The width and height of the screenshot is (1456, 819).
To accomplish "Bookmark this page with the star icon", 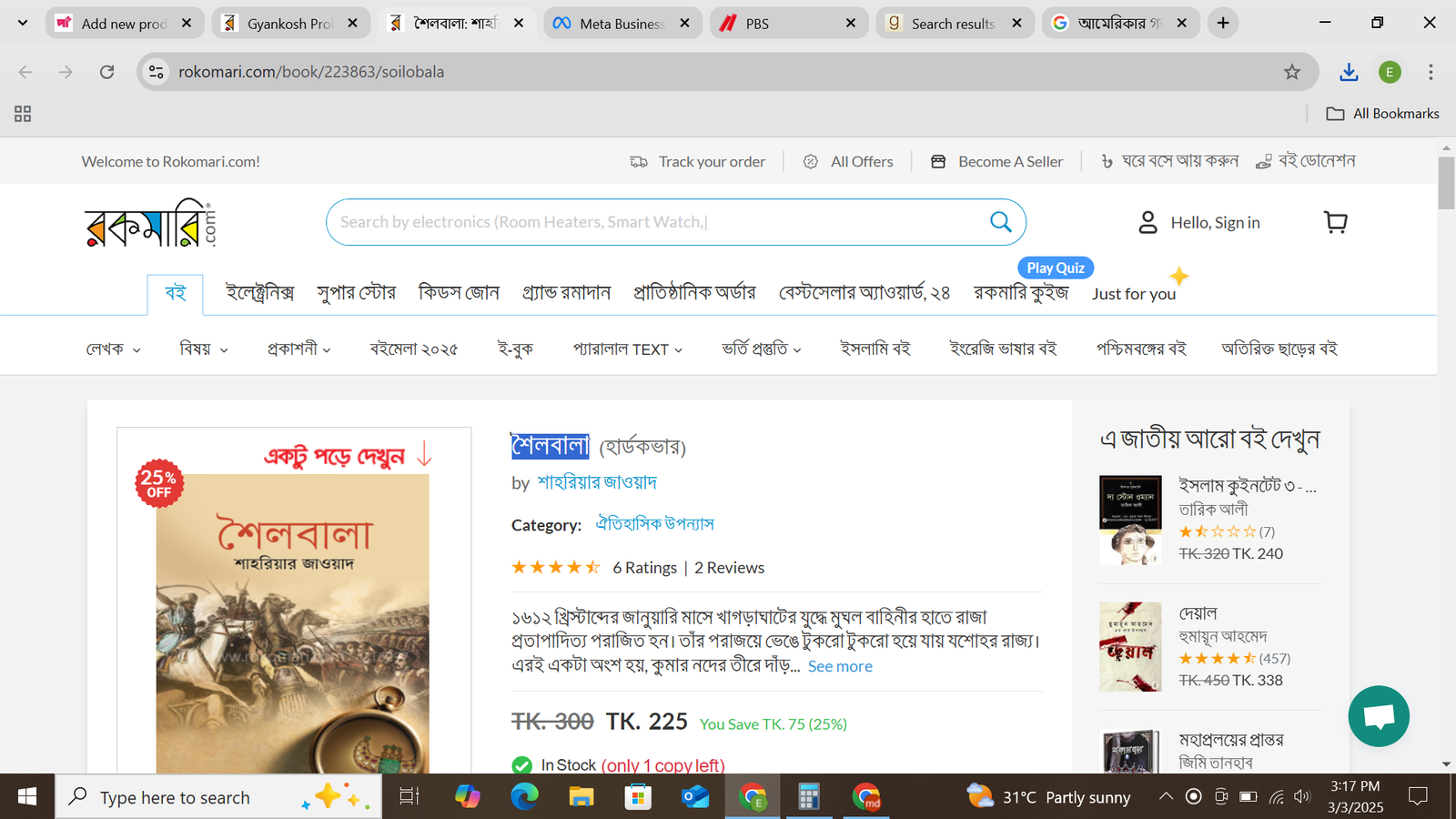I will pyautogui.click(x=1292, y=72).
